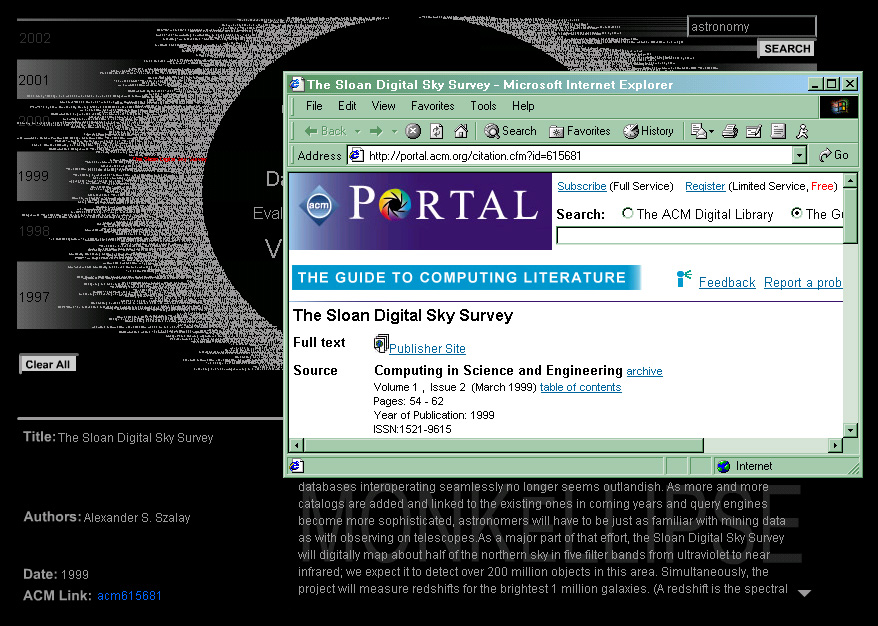Follow the acm615681 ACM link
This screenshot has width=878, height=626.
(x=129, y=596)
